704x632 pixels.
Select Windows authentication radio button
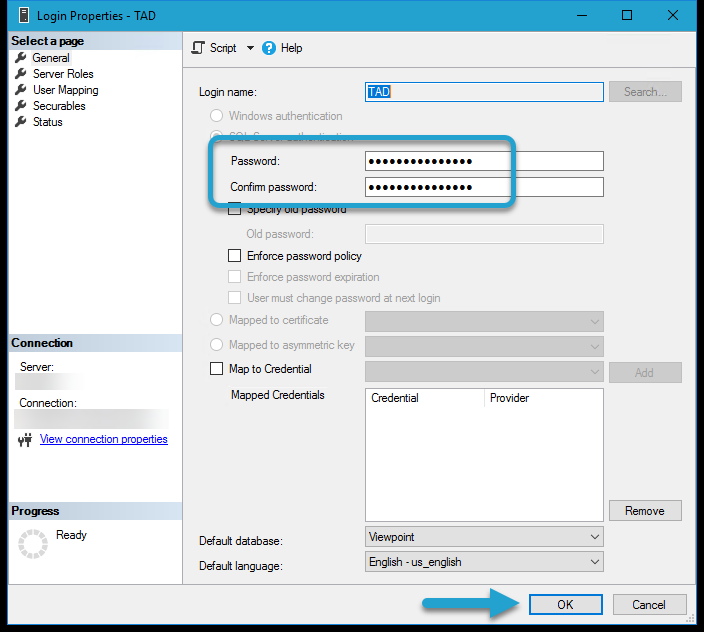pos(216,116)
